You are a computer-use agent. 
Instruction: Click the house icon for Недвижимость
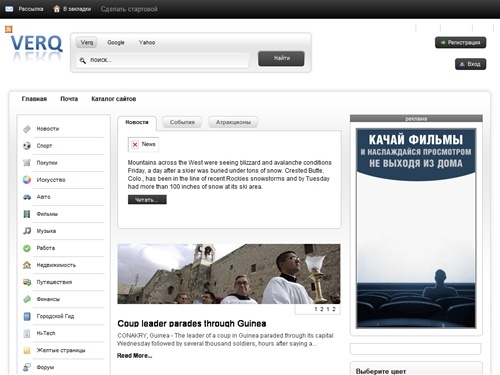click(27, 265)
